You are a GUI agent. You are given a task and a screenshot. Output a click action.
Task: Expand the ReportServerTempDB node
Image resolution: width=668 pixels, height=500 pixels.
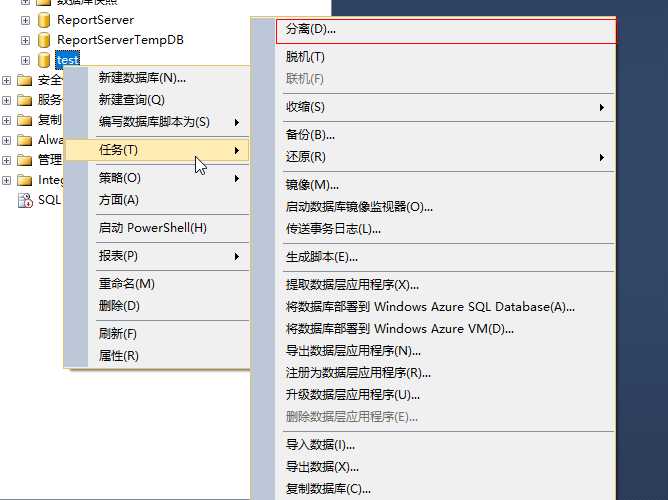(x=26, y=40)
